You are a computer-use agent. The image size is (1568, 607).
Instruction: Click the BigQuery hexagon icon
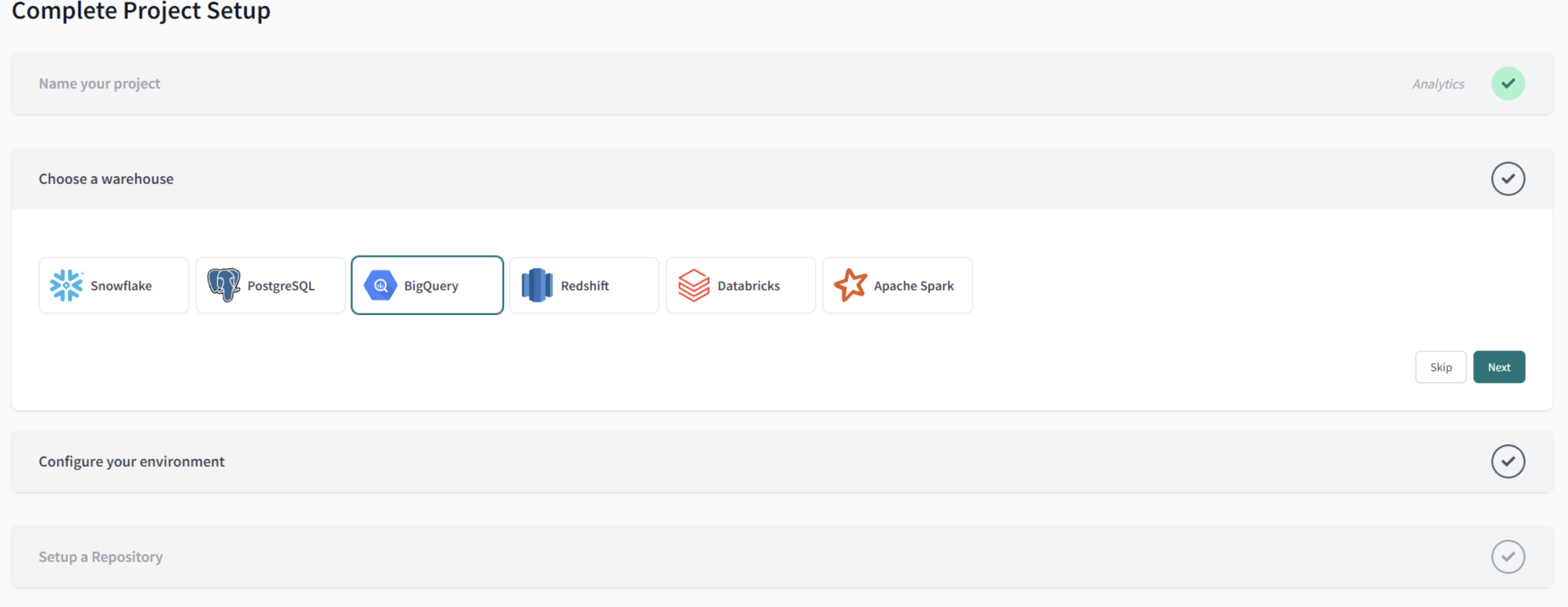click(x=381, y=285)
